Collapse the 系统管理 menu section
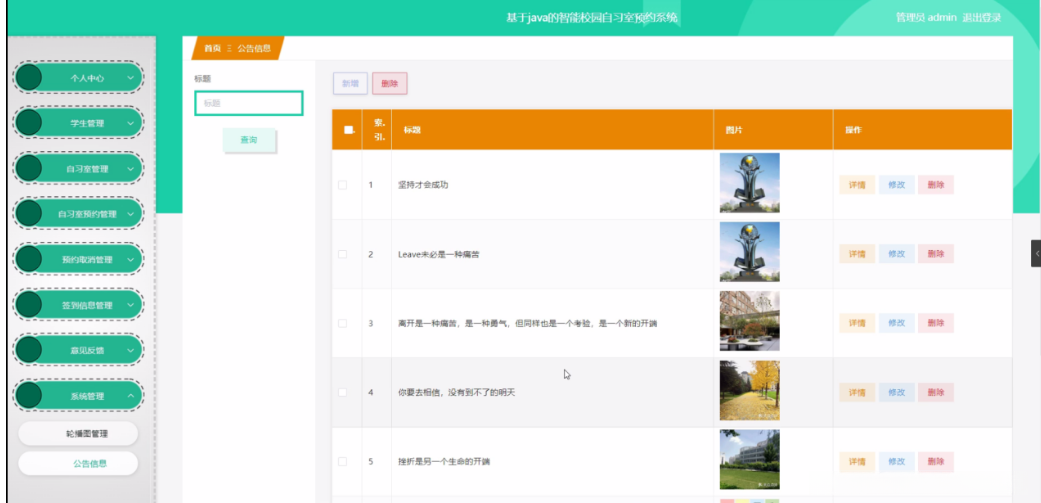This screenshot has width=1041, height=503. tap(130, 396)
